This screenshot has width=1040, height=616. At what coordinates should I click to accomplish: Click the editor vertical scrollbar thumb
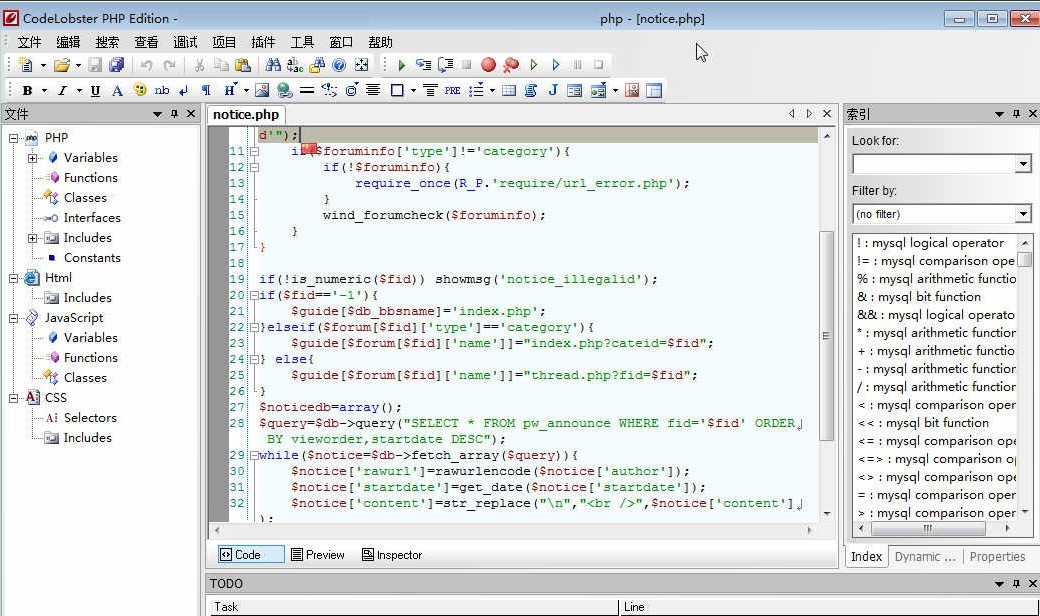tap(826, 336)
